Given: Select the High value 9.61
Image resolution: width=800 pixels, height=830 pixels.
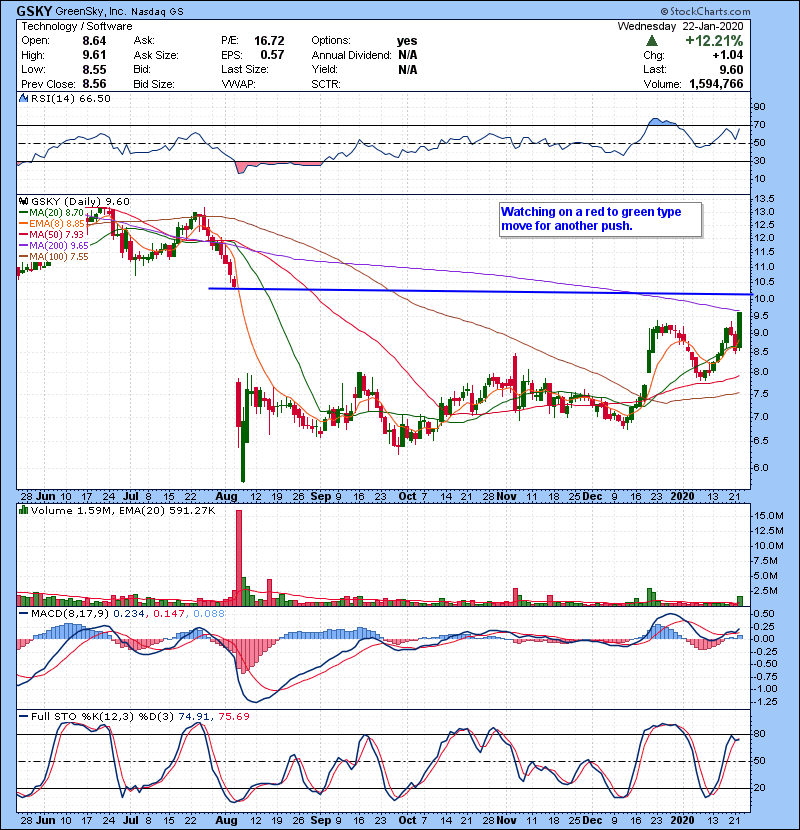Looking at the screenshot, I should tap(94, 55).
